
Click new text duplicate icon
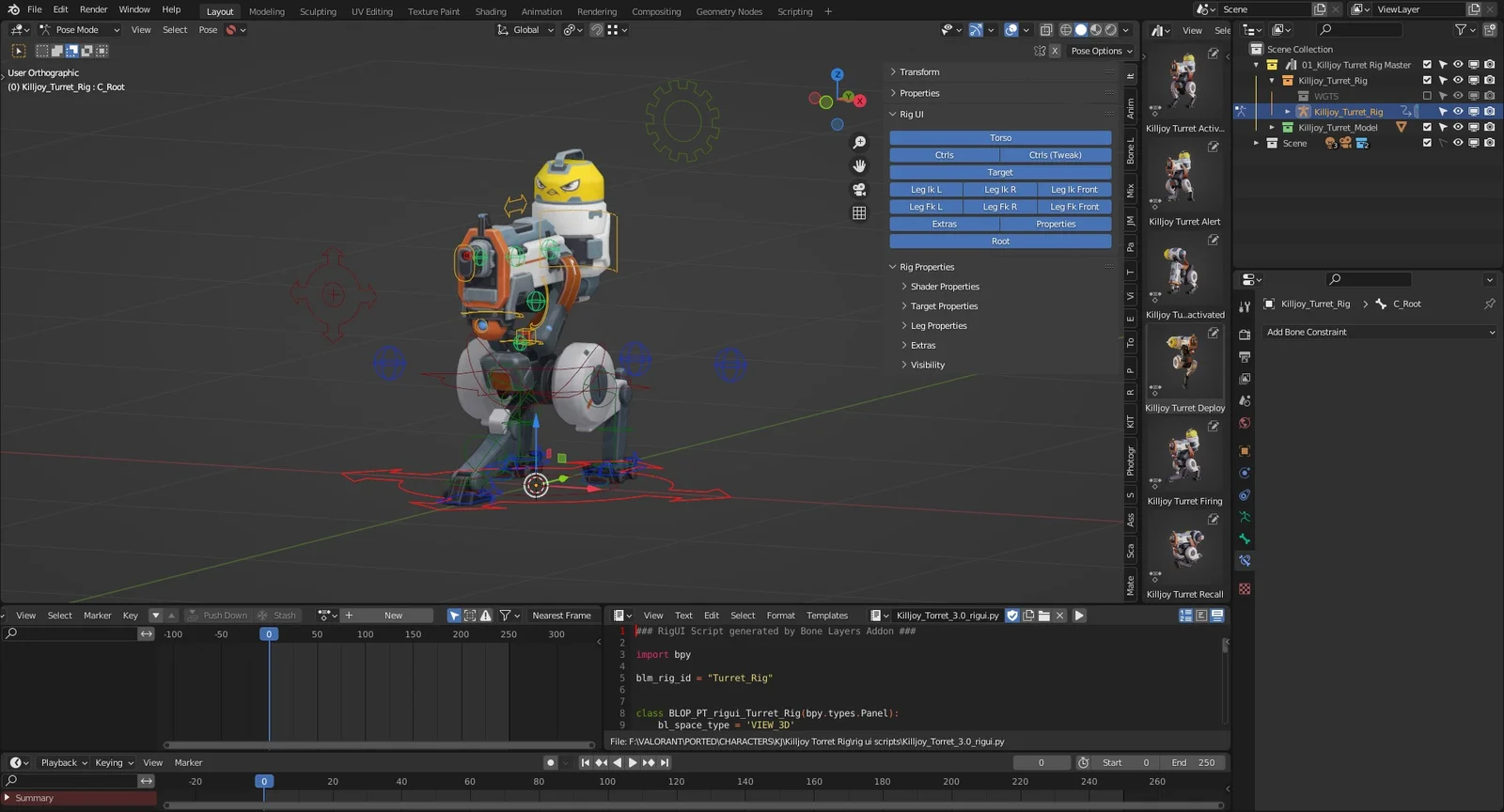1028,616
